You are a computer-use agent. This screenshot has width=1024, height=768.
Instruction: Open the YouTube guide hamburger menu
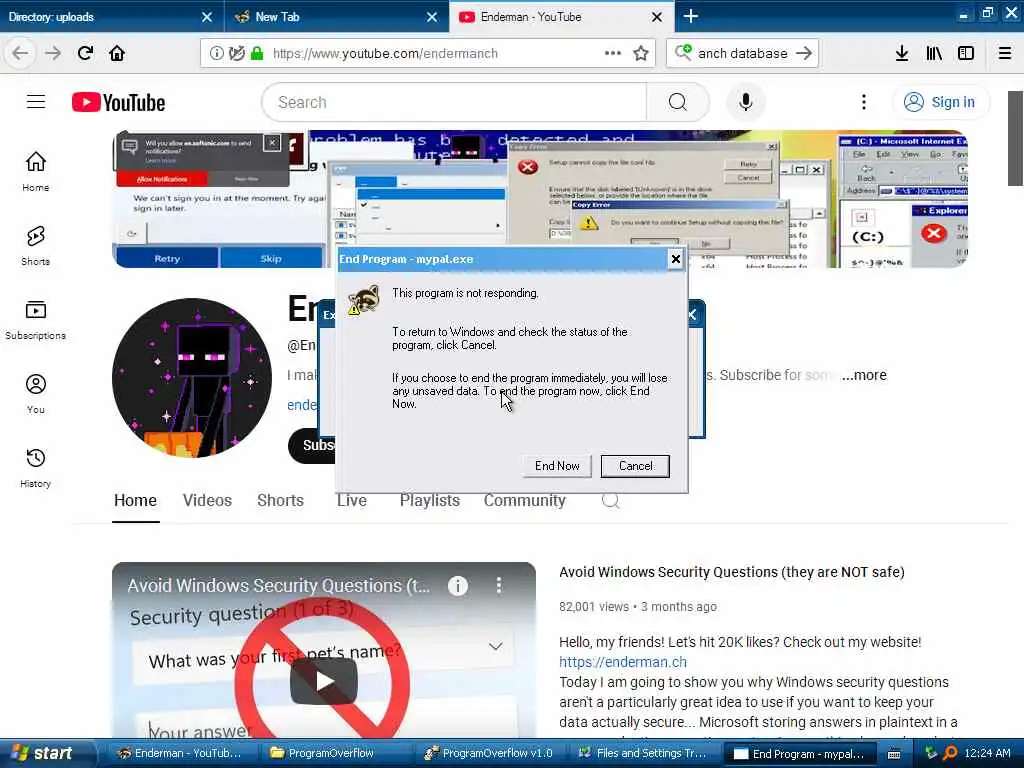click(36, 102)
